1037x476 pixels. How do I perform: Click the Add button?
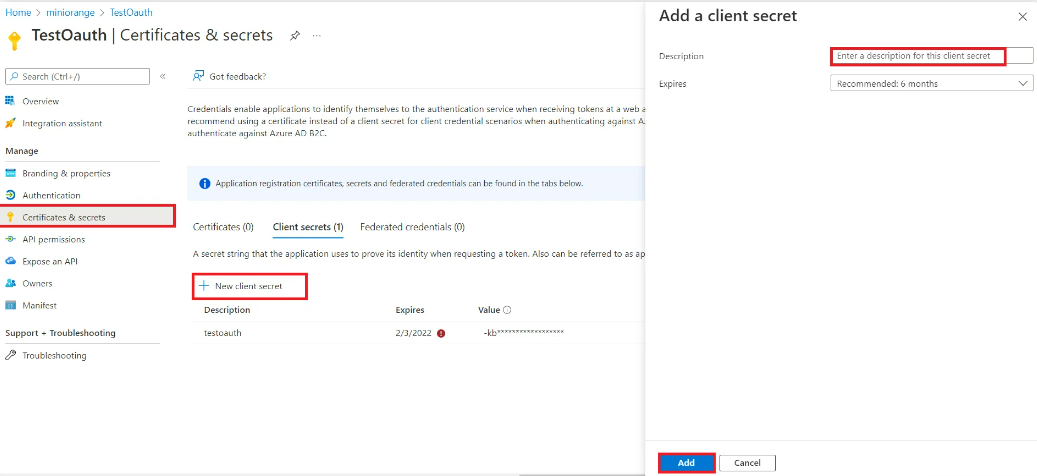(x=686, y=463)
